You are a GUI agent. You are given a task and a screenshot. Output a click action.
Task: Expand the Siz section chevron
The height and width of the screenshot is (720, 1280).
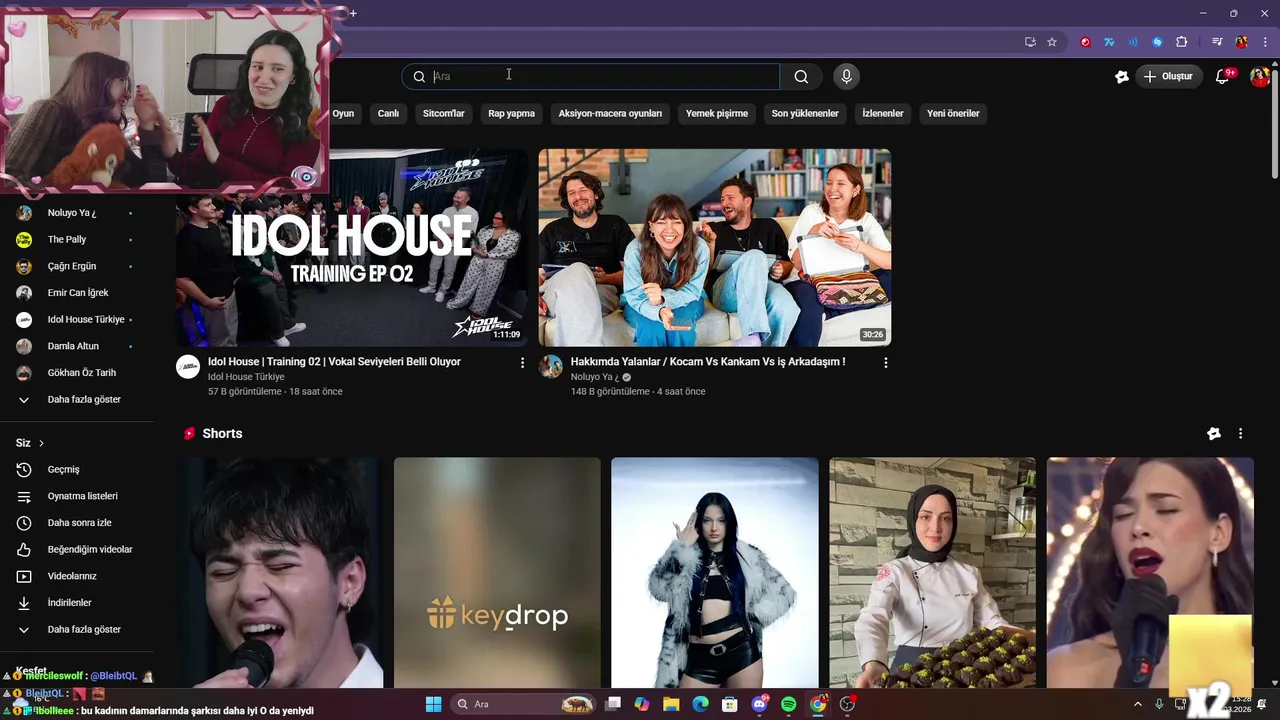pyautogui.click(x=41, y=443)
